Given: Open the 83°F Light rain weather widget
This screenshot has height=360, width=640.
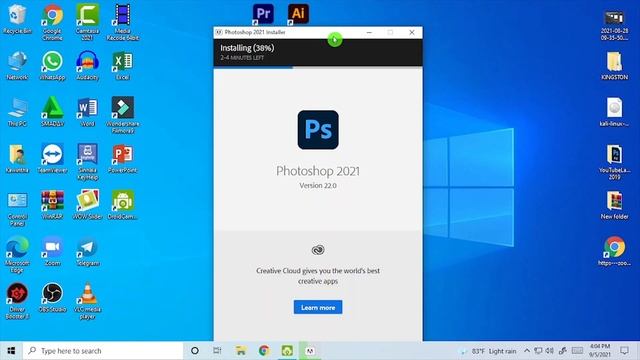Looking at the screenshot, I should 488,351.
